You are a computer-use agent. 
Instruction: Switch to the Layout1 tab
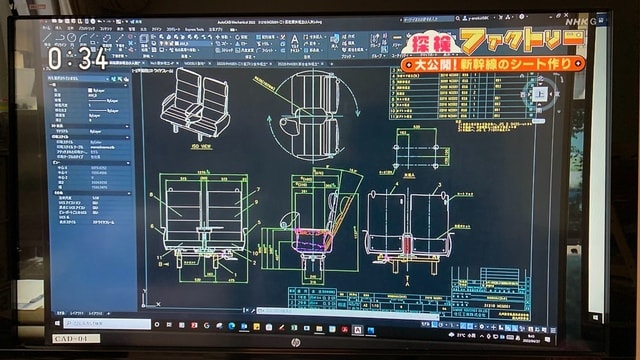click(x=77, y=313)
